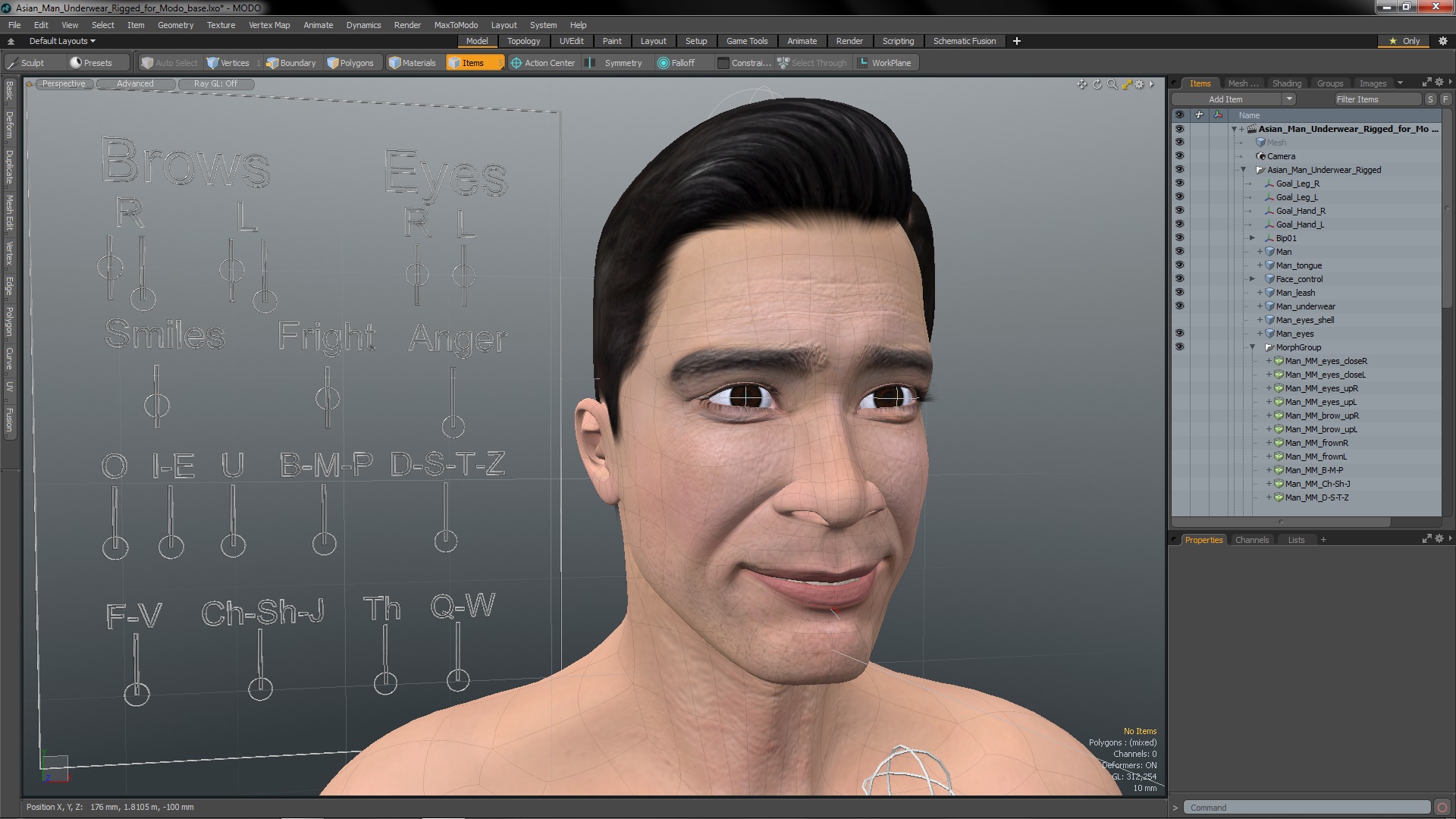Click the viewport zoom magnifier icon

(x=1112, y=84)
